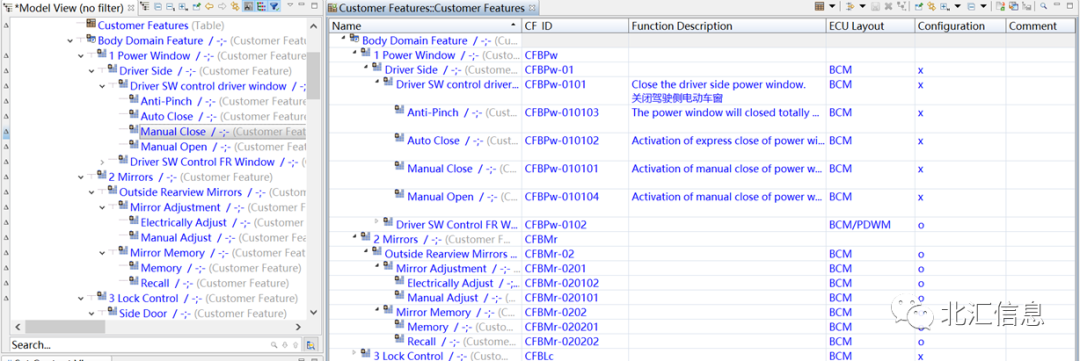Click the Comment column header
The width and height of the screenshot is (1080, 361).
coord(1041,26)
